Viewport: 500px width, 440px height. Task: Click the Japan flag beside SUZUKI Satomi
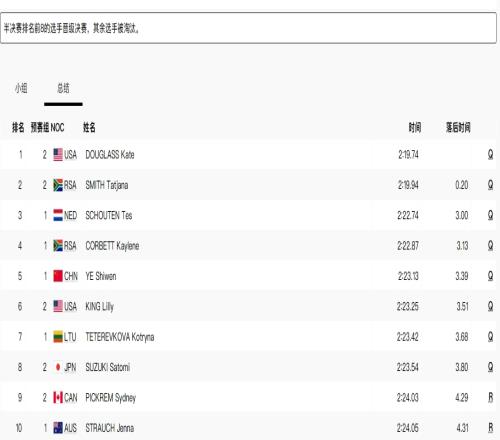coord(58,367)
